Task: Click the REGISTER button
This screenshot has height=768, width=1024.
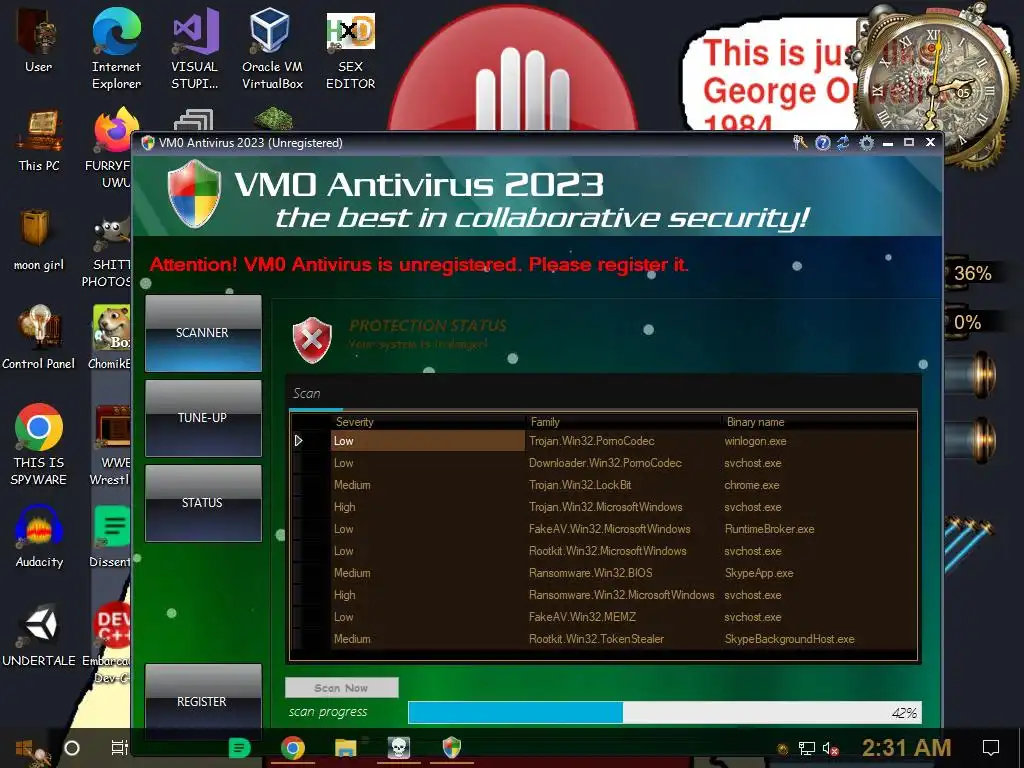Action: tap(203, 701)
